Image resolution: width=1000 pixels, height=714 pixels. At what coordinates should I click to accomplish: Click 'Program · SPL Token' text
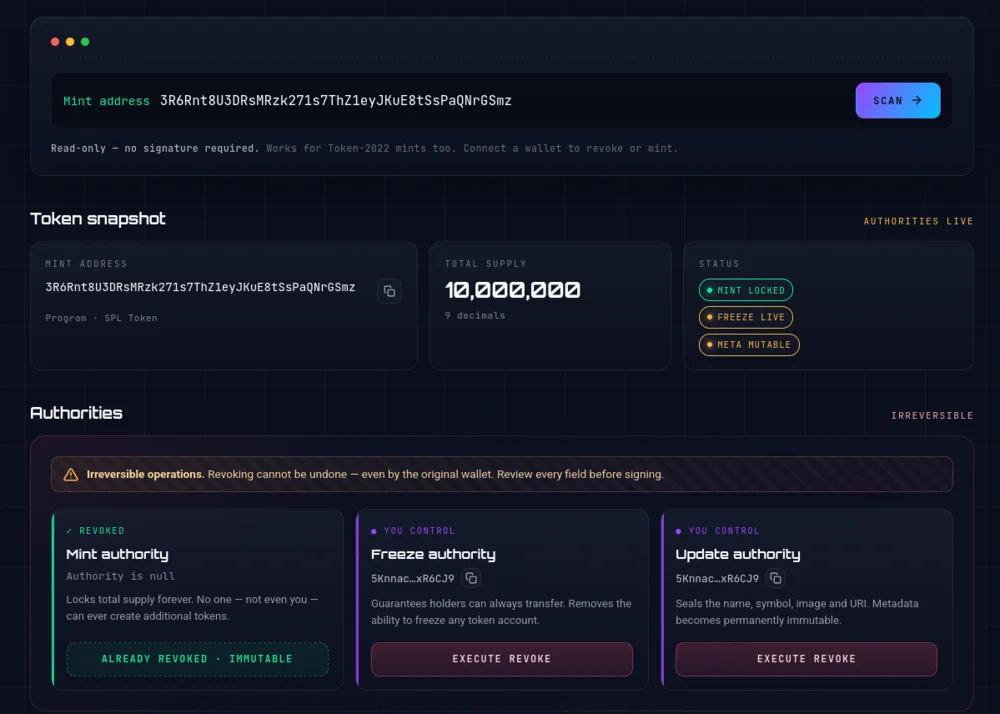pyautogui.click(x=101, y=318)
